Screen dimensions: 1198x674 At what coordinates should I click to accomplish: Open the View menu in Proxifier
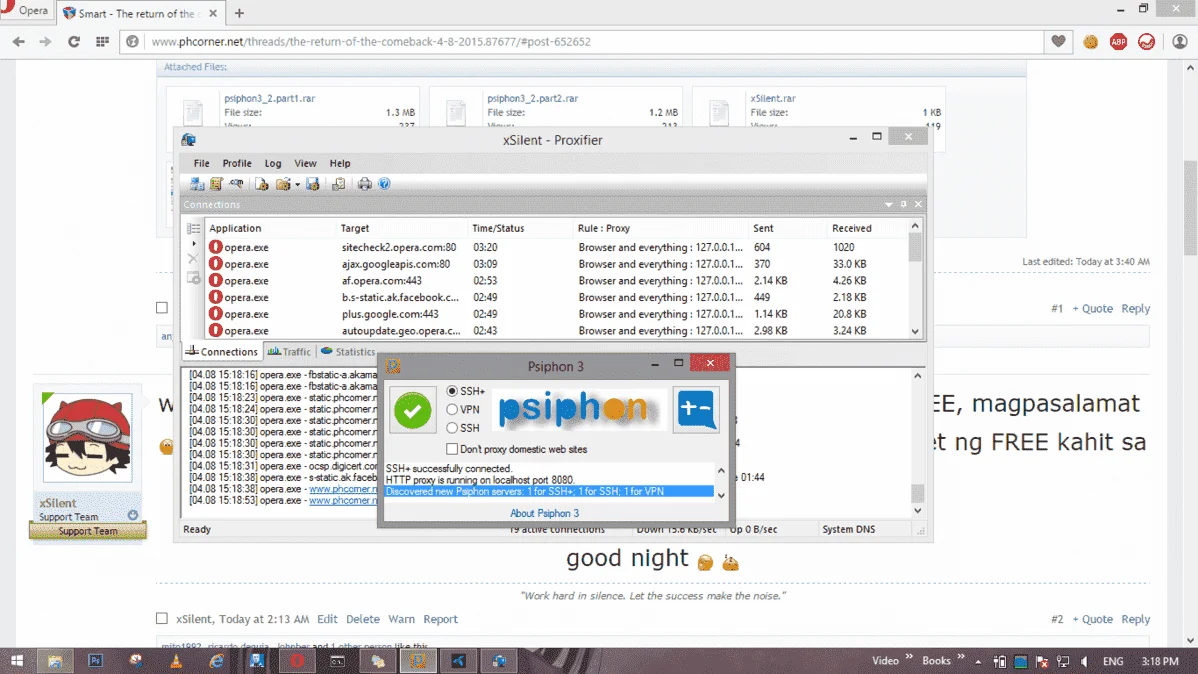pos(305,164)
